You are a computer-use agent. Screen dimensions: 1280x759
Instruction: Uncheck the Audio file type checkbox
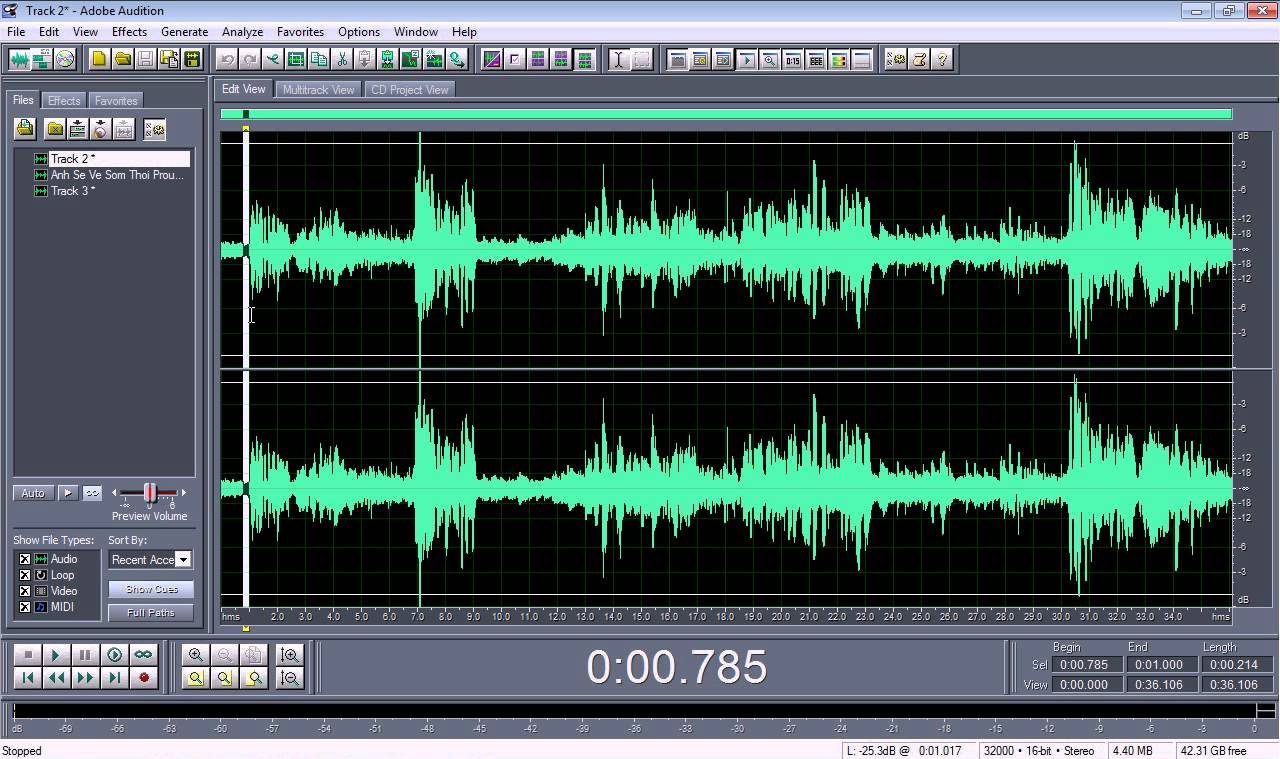(x=25, y=559)
